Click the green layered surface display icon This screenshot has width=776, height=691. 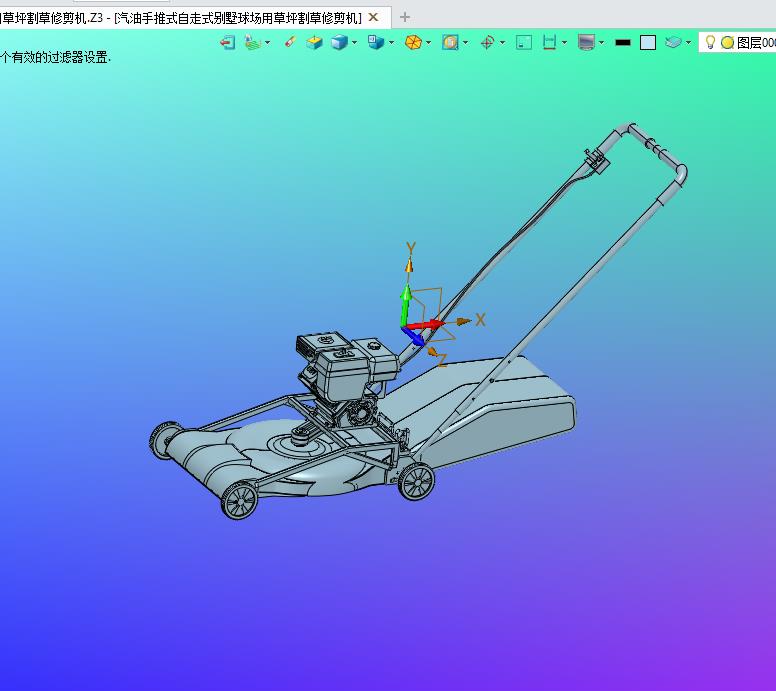click(x=252, y=43)
